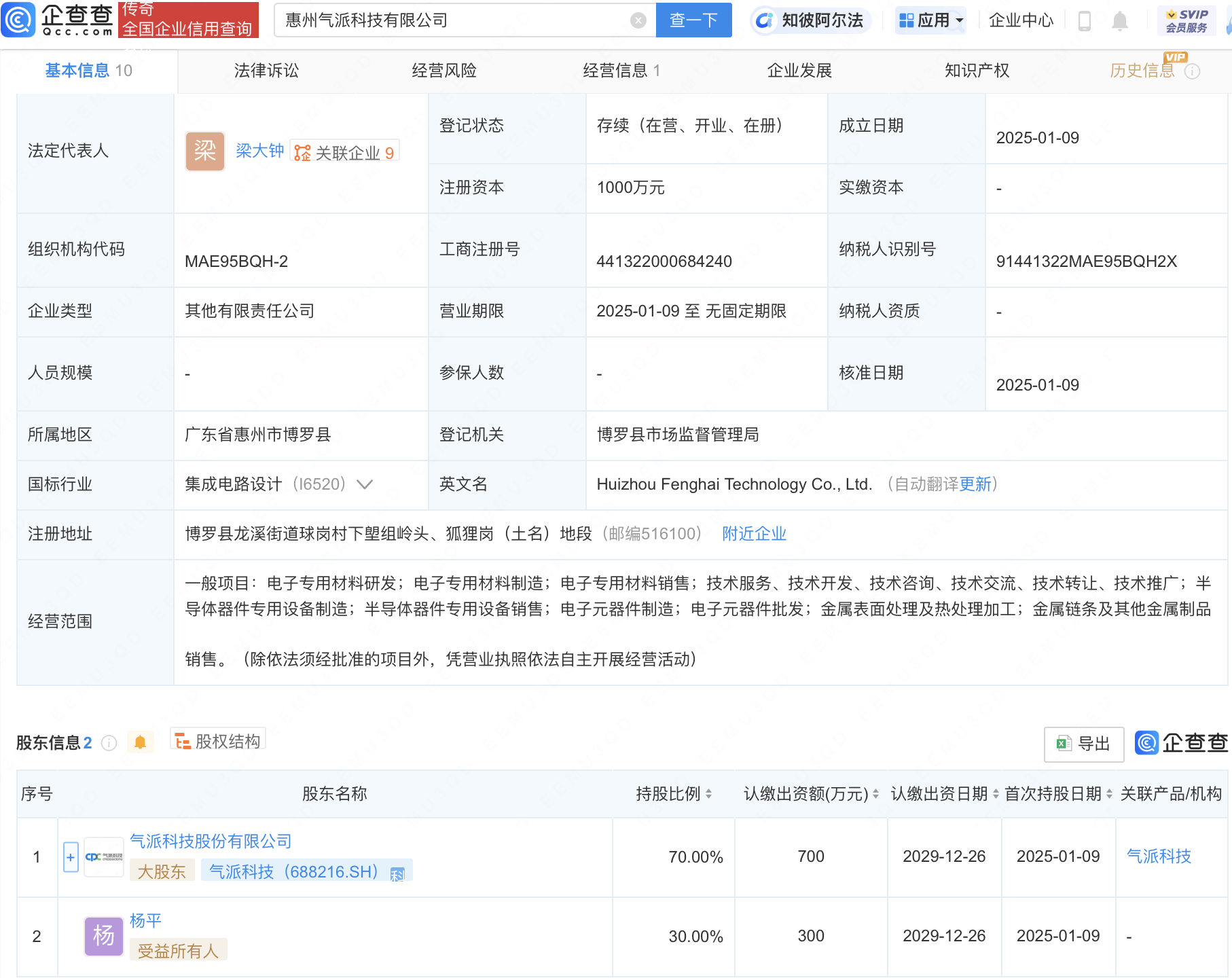Screen dimensions: 1232x978
Task: View 关联企业 9 badge
Action: click(x=345, y=152)
